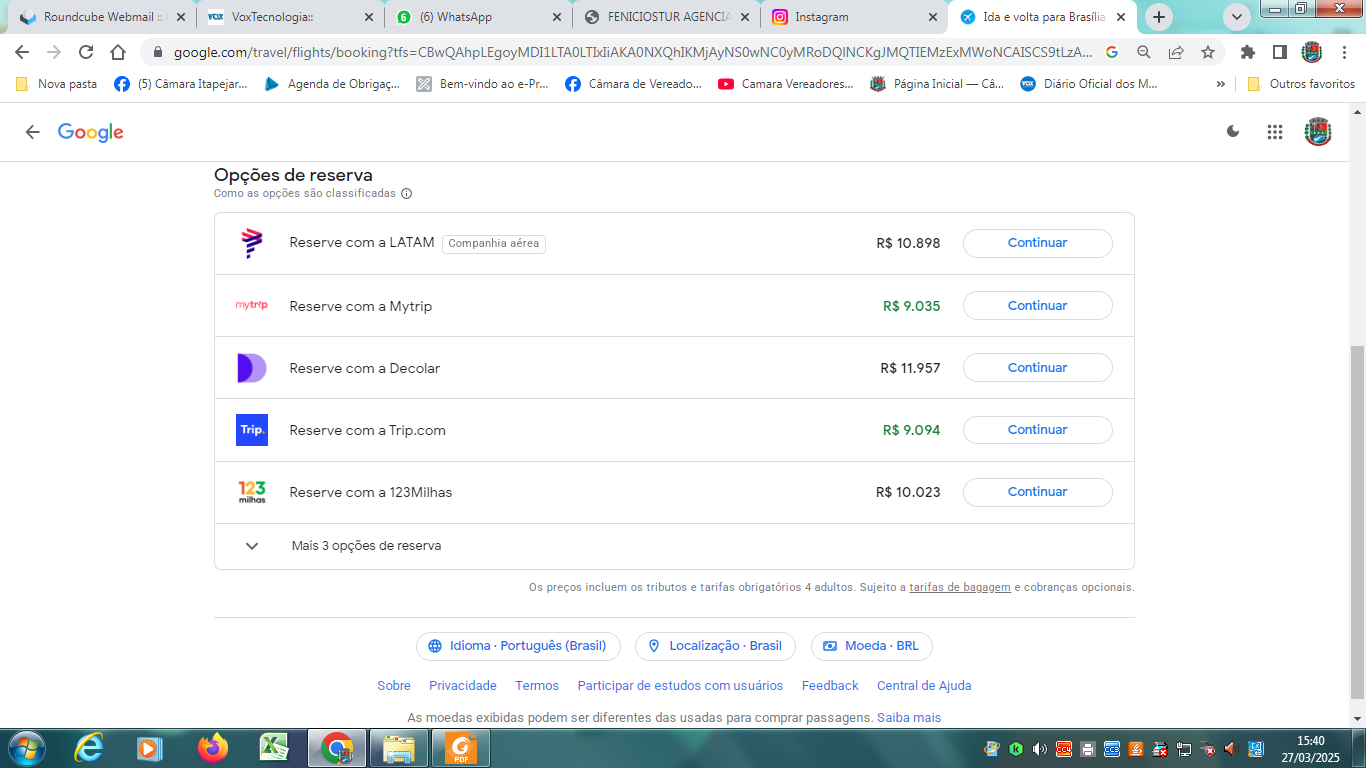Click the address bar URL field

pyautogui.click(x=630, y=53)
